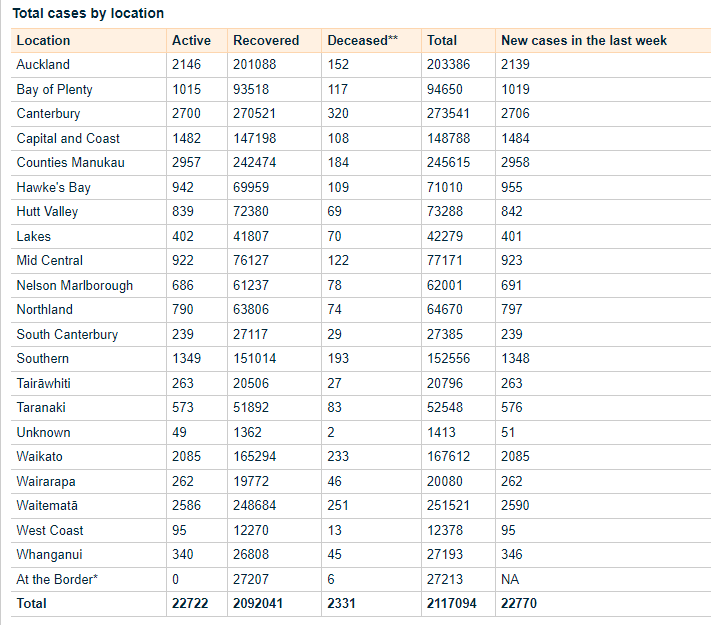
Task: Click the "Deceased**" column header
Action: (362, 40)
